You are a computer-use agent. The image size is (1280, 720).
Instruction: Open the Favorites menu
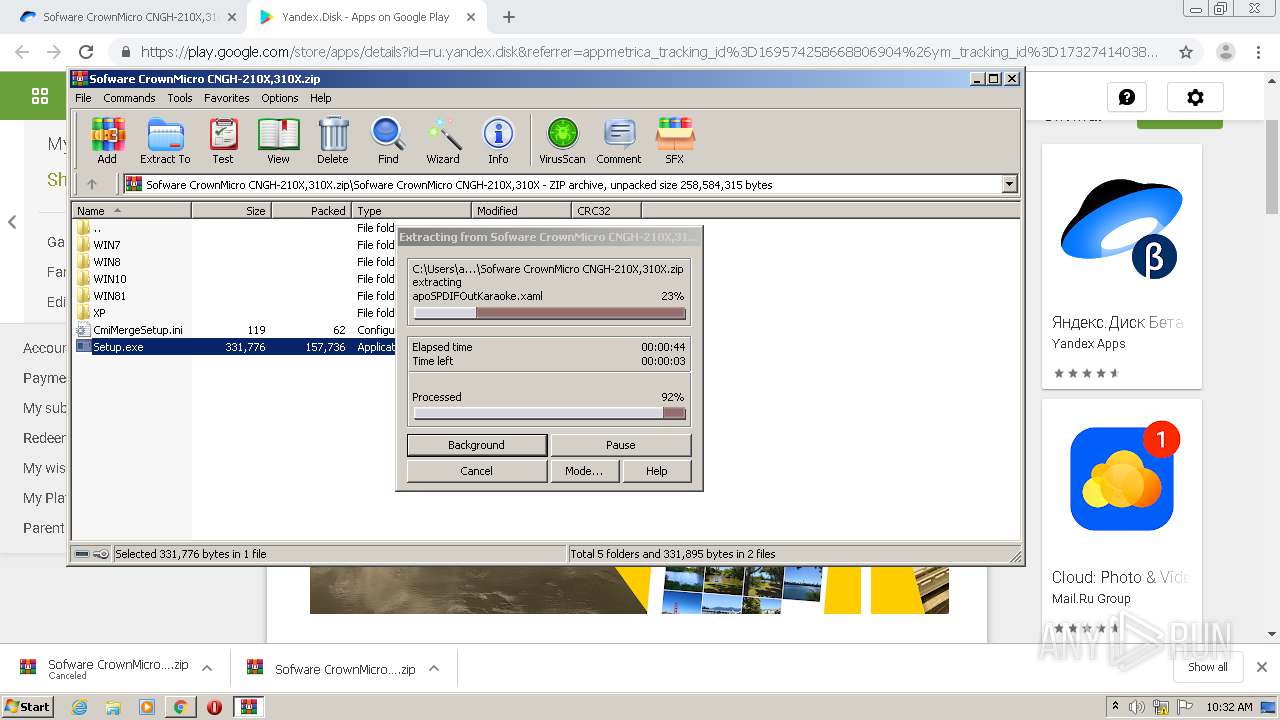pos(227,98)
